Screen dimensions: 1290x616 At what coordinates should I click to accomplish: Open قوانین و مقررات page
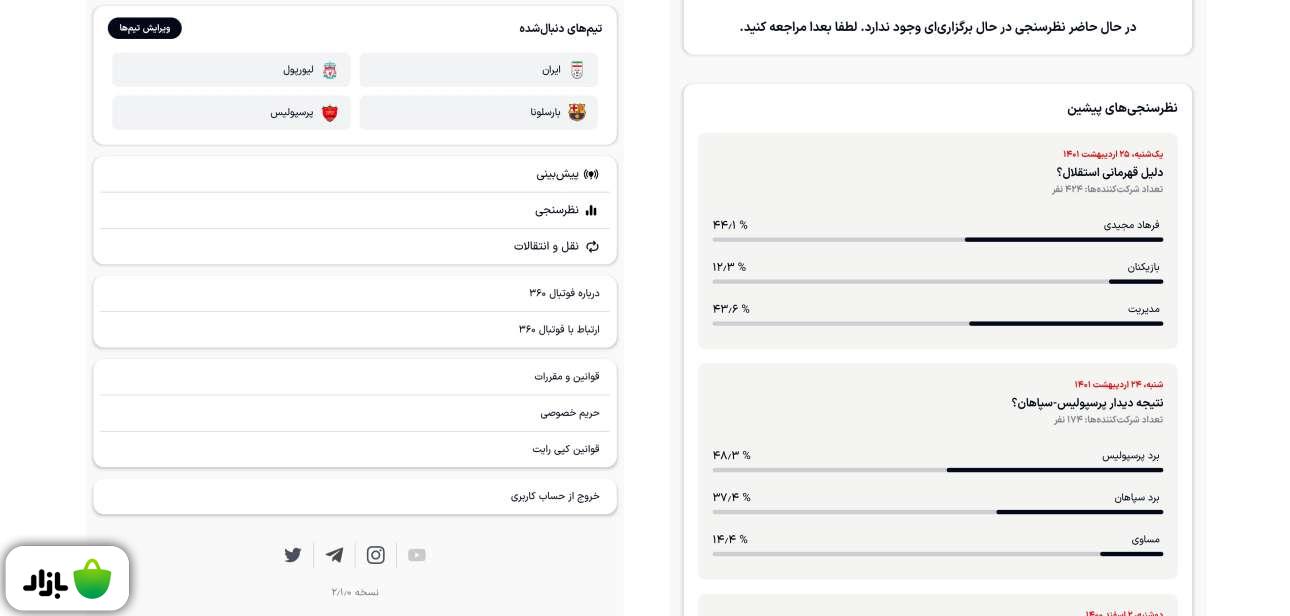point(566,376)
